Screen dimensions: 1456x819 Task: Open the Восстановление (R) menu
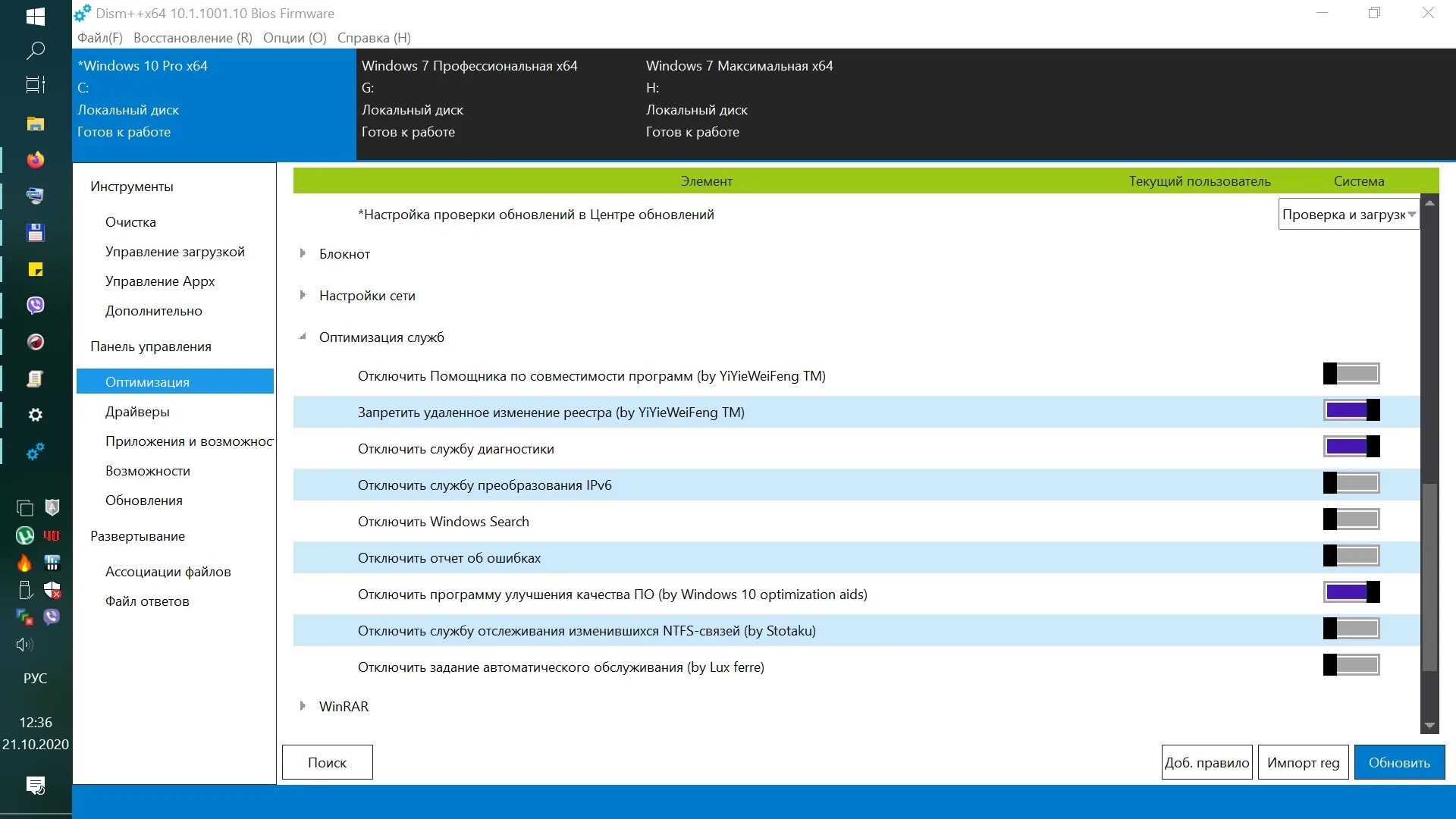click(193, 38)
